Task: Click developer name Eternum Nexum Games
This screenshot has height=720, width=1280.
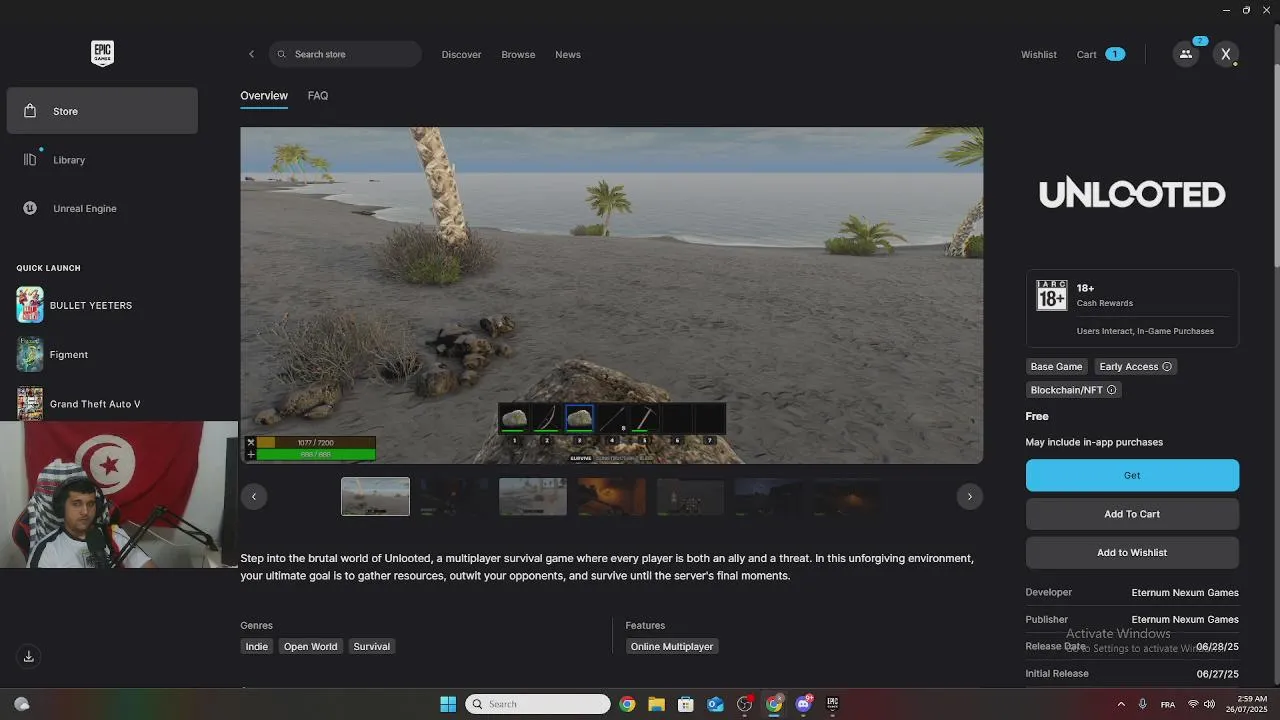Action: pyautogui.click(x=1185, y=592)
